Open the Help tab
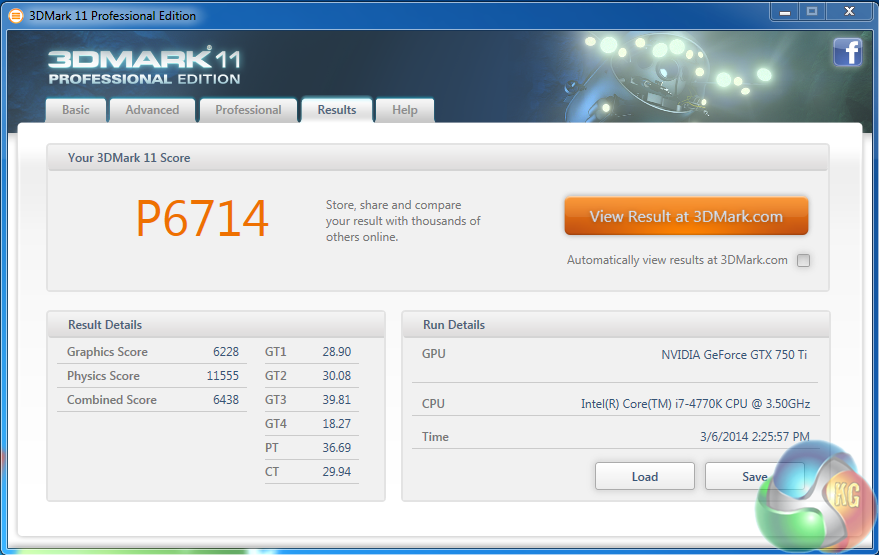The width and height of the screenshot is (879, 555). (x=405, y=110)
